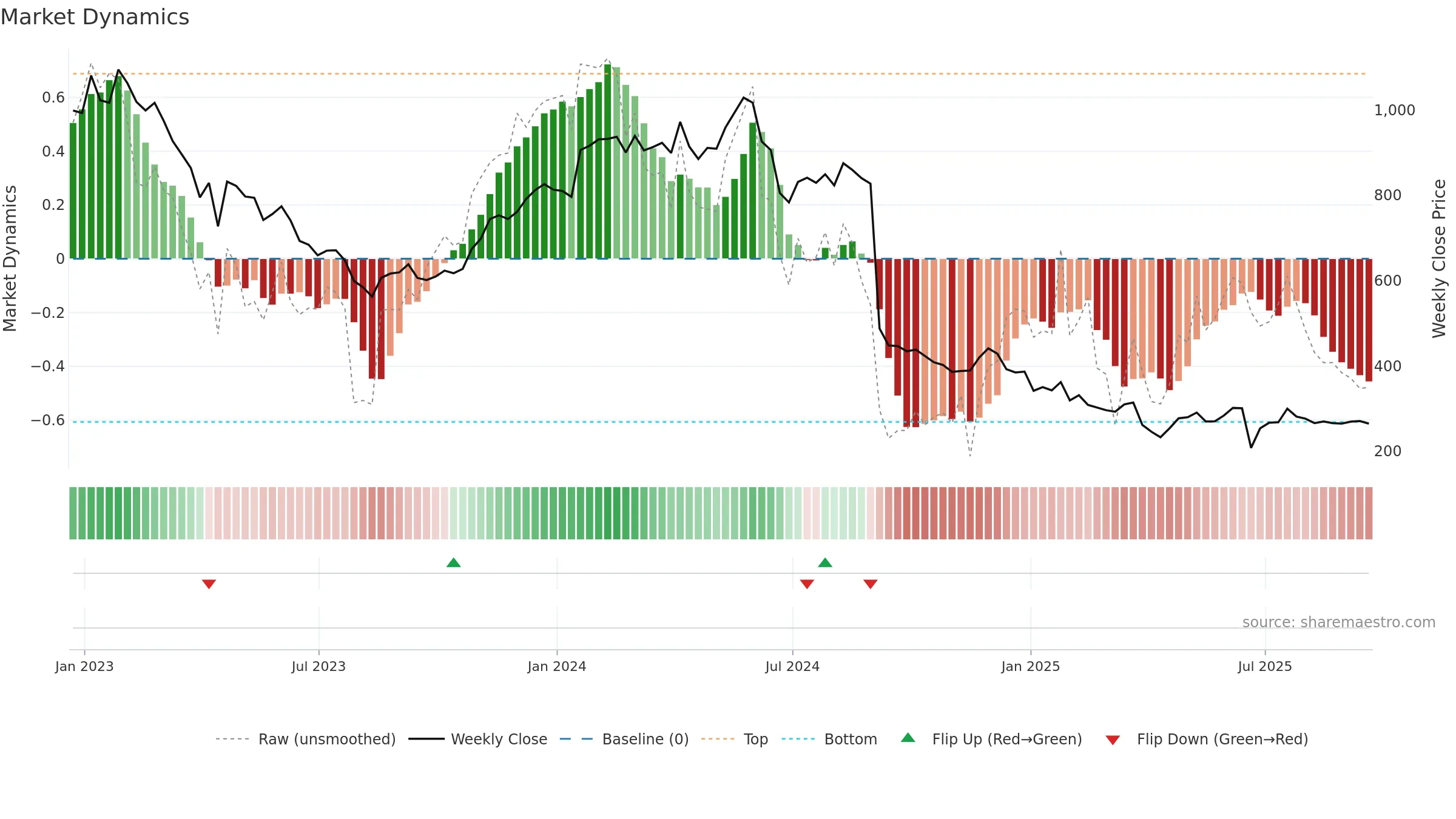Viewport: 1456px width, 819px height.
Task: Toggle the 'Weekly Close' legend entry
Action: coord(478,739)
